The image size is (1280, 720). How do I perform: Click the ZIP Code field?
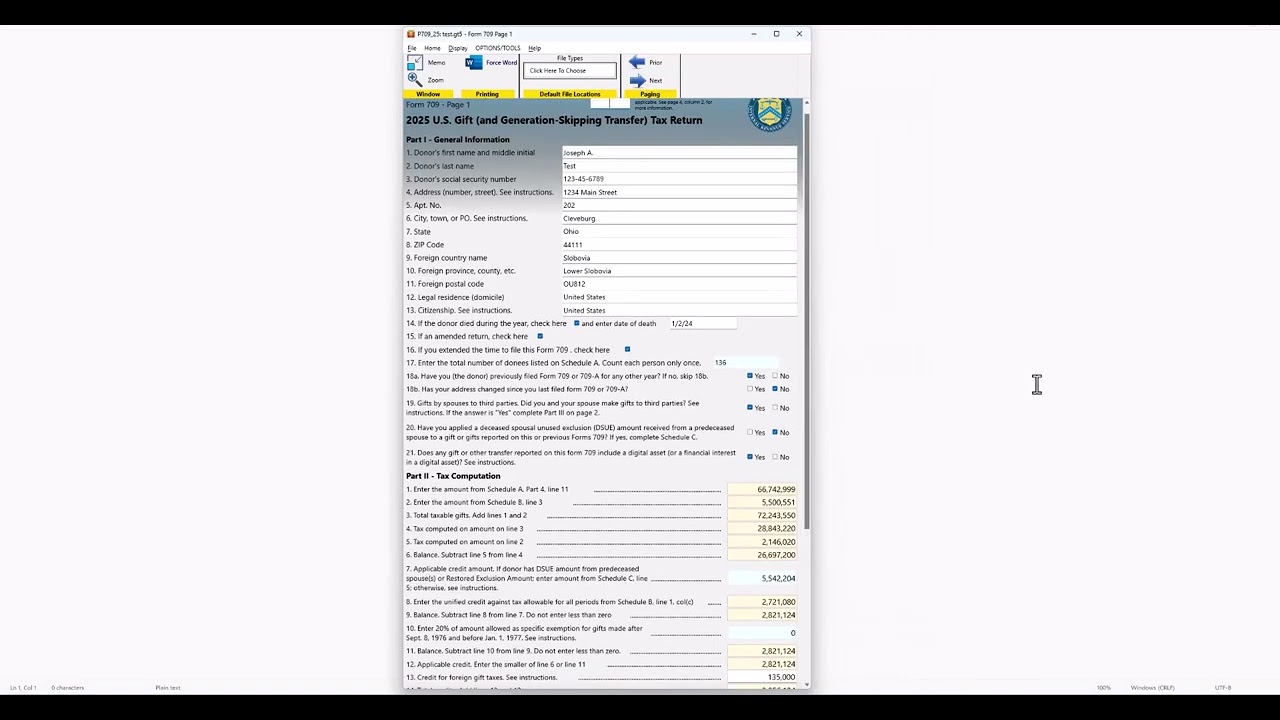pyautogui.click(x=679, y=244)
